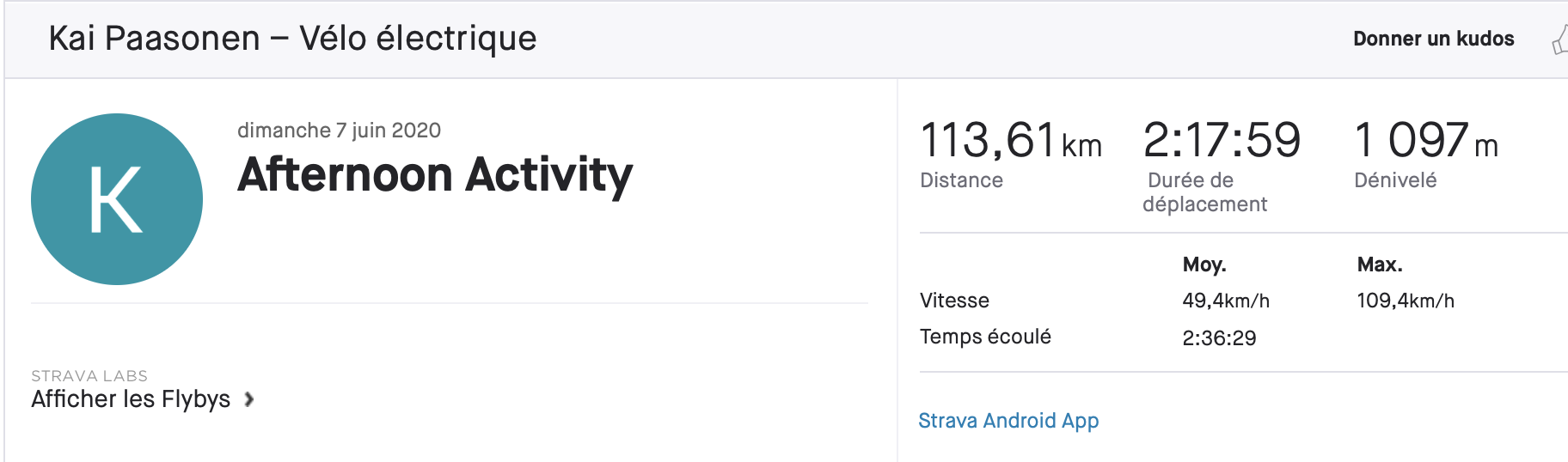Viewport: 1568px width, 462px height.
Task: Click the date dimanche 7 juin 2020
Action: click(x=339, y=131)
